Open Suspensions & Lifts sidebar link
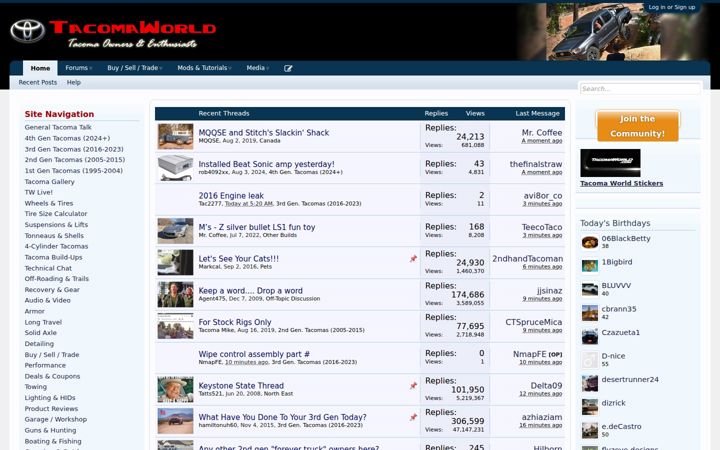This screenshot has width=720, height=450. [x=56, y=225]
